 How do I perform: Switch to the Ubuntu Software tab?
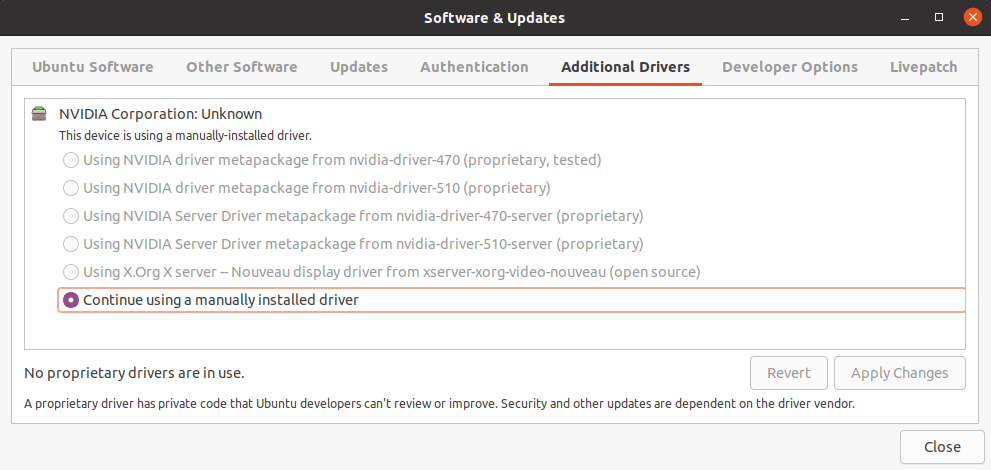click(x=93, y=67)
